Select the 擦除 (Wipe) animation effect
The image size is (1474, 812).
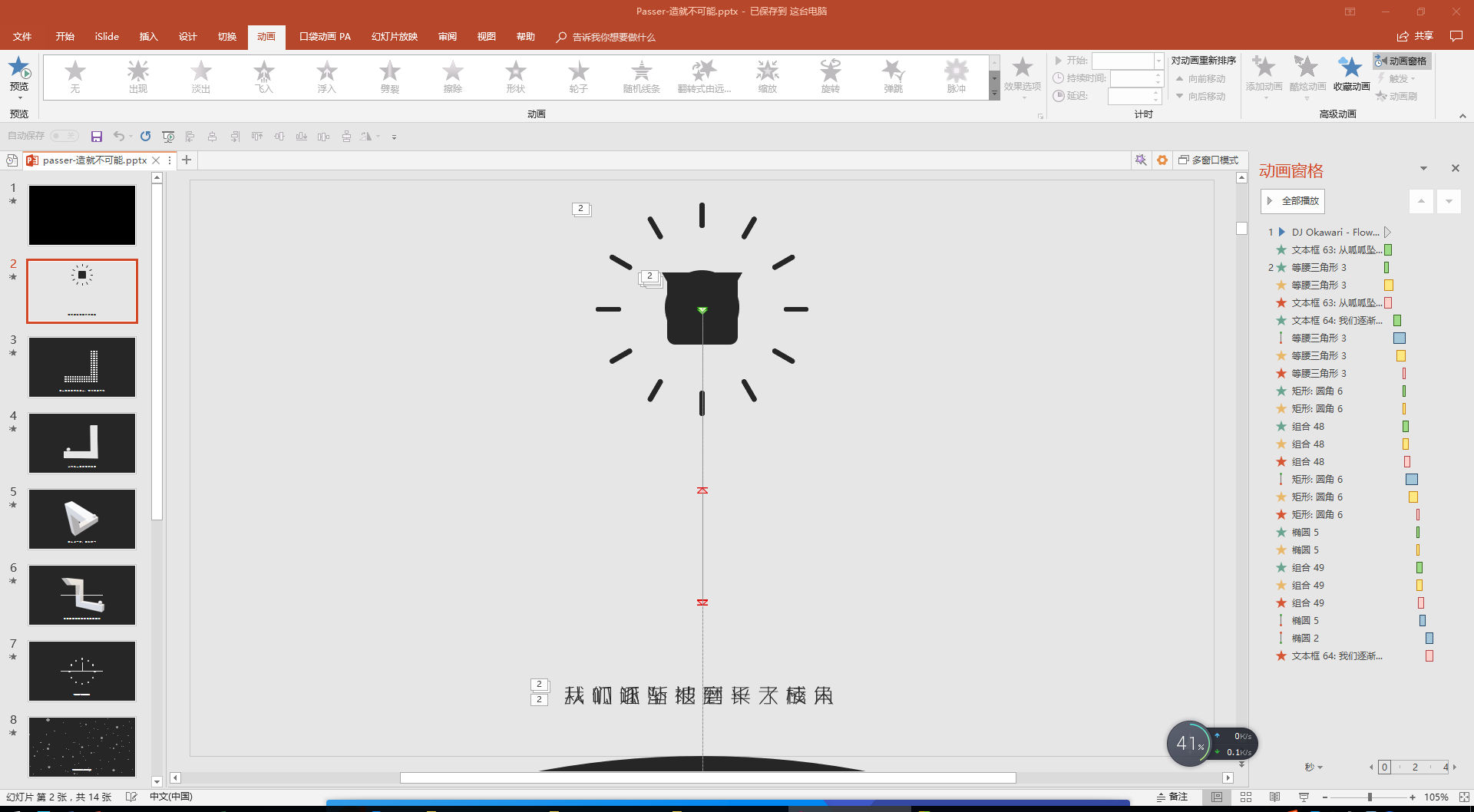pos(453,77)
